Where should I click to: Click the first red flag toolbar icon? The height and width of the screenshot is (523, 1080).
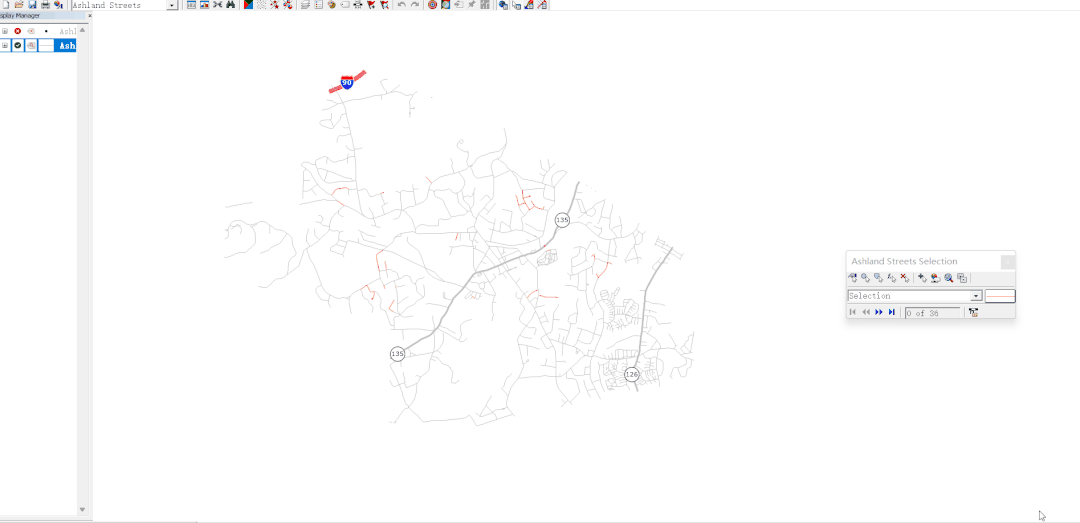pos(371,5)
